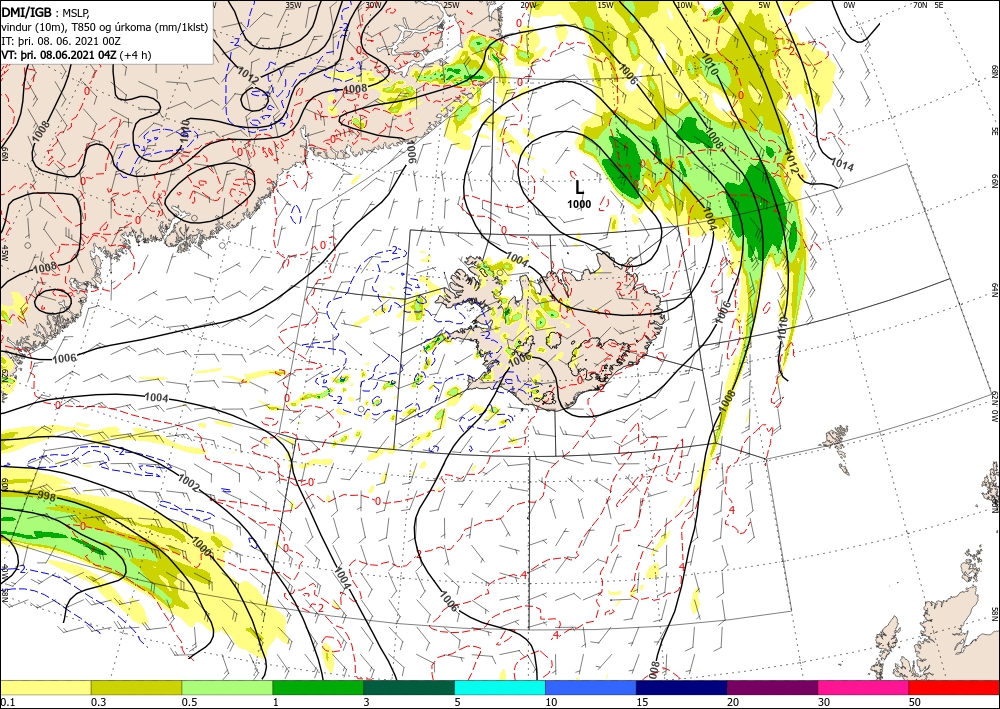Click the '5' legend scale value
This screenshot has height=709, width=1000.
pyautogui.click(x=458, y=702)
